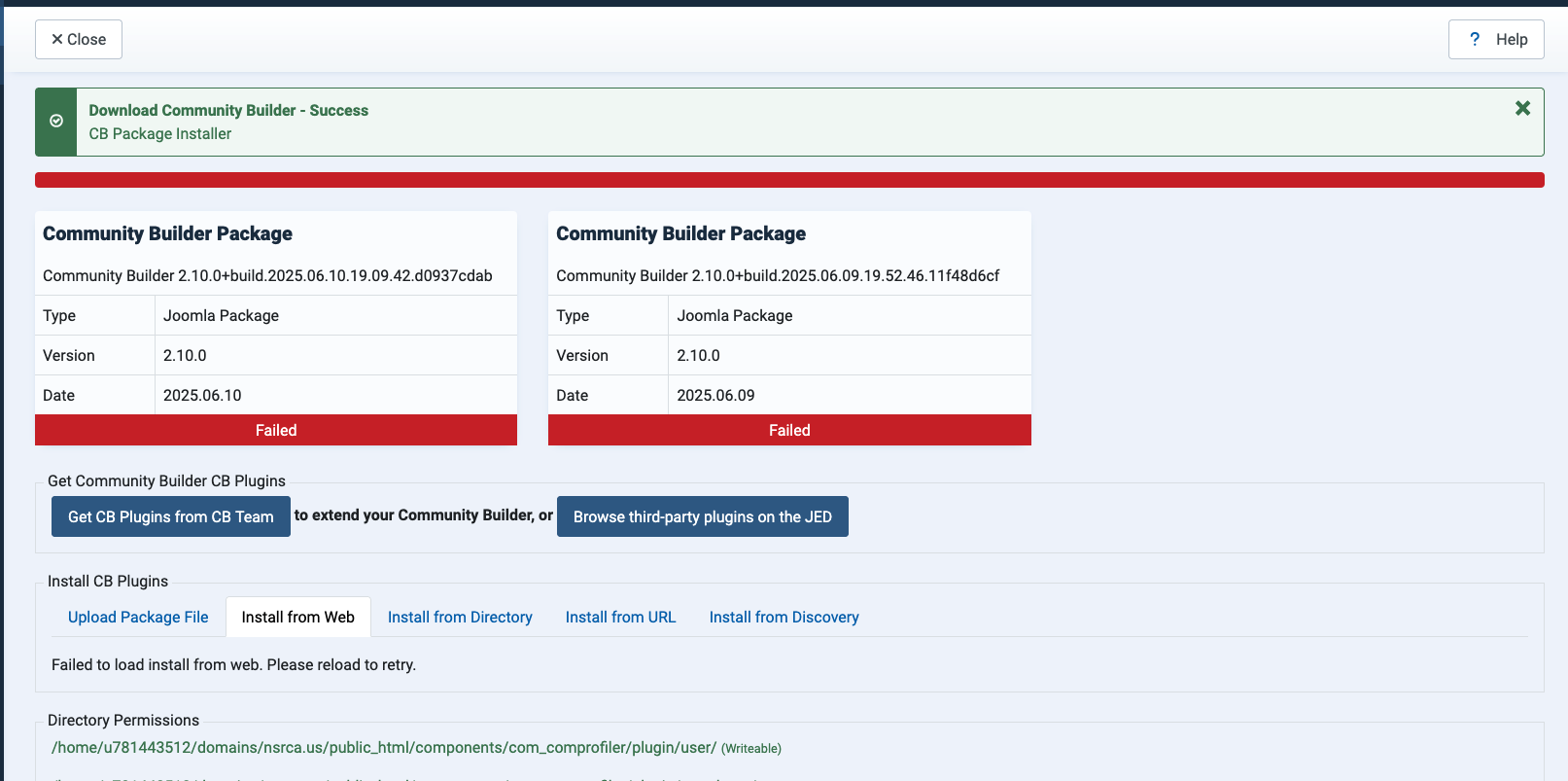Click Failed bar under 2025.06.10 package
Viewport: 1568px width, 781px height.
(276, 430)
